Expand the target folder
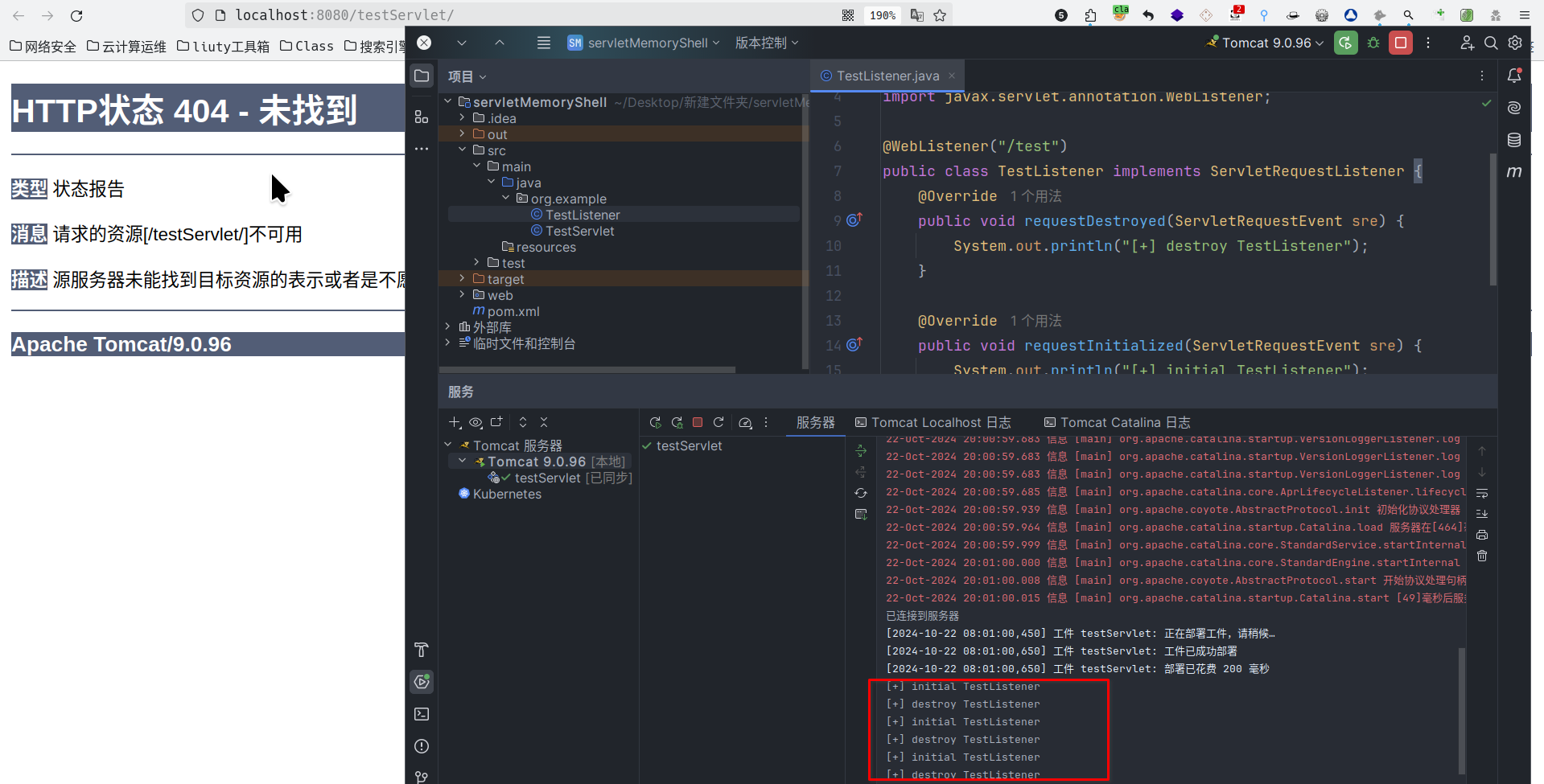1544x784 pixels. 463,278
